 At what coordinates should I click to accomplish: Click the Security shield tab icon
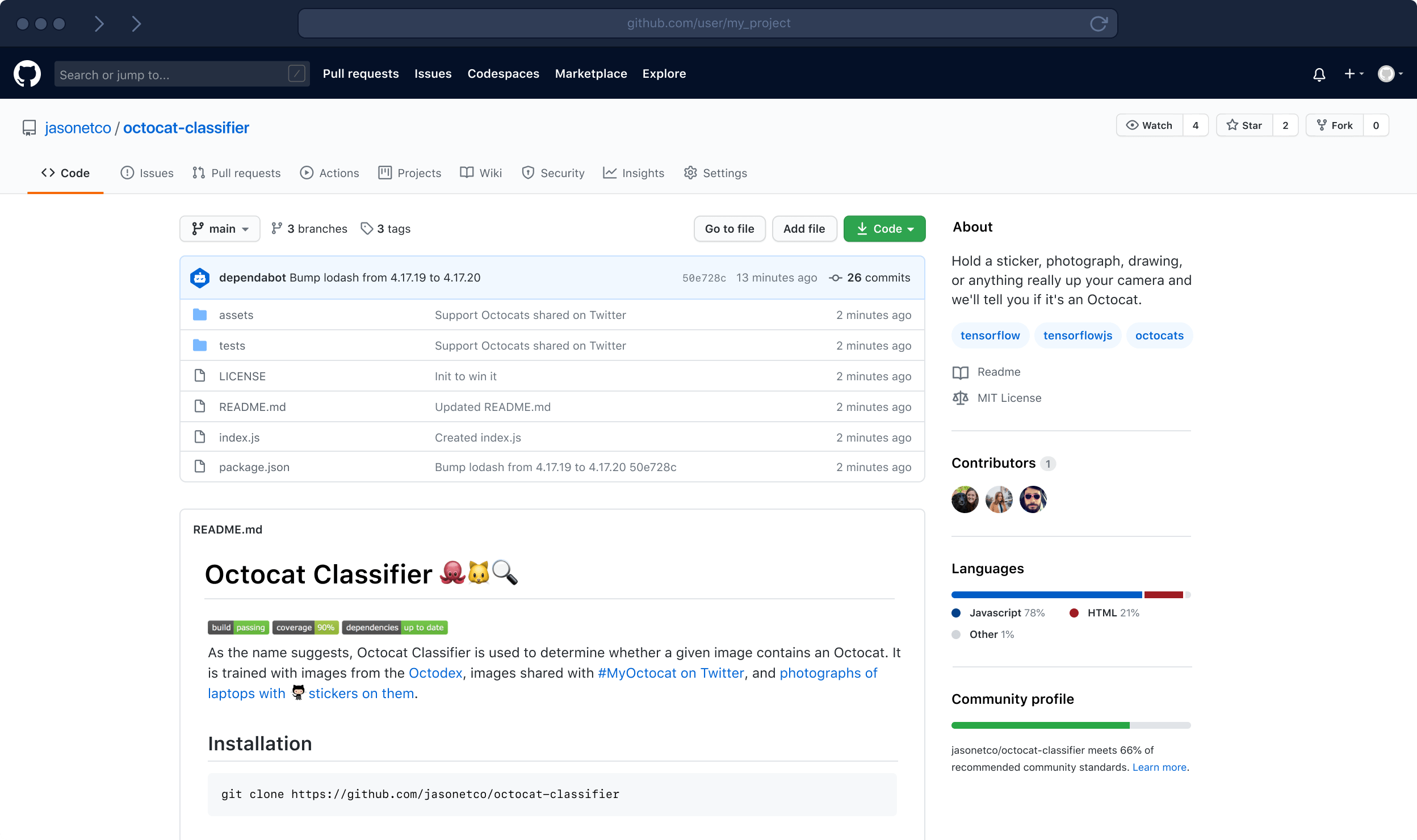(528, 173)
